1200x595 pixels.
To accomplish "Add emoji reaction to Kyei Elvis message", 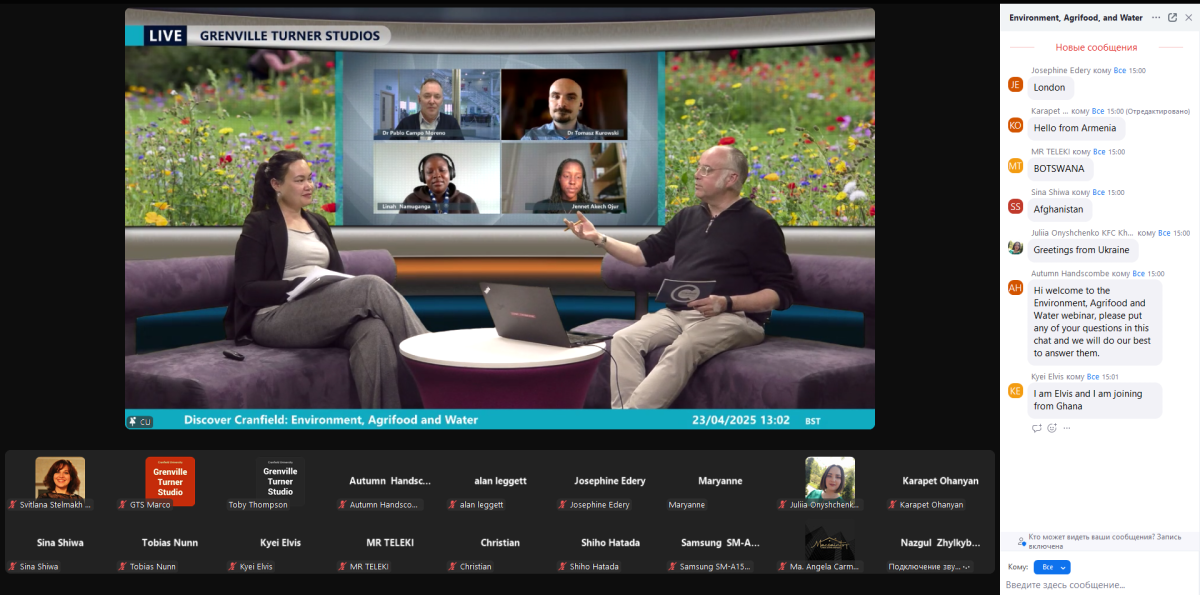I will [x=1052, y=428].
